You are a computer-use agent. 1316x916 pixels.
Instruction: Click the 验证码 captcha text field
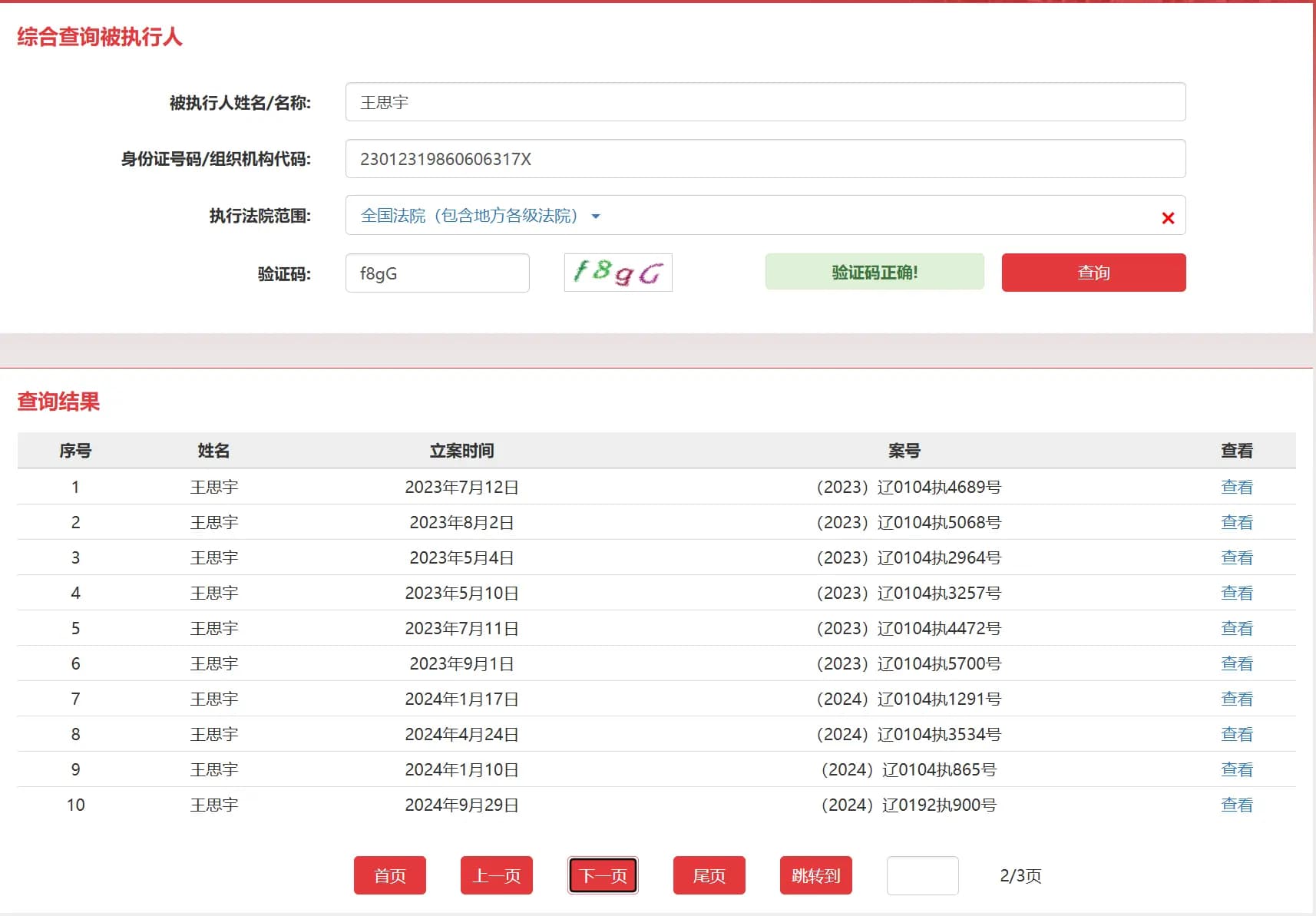[437, 273]
